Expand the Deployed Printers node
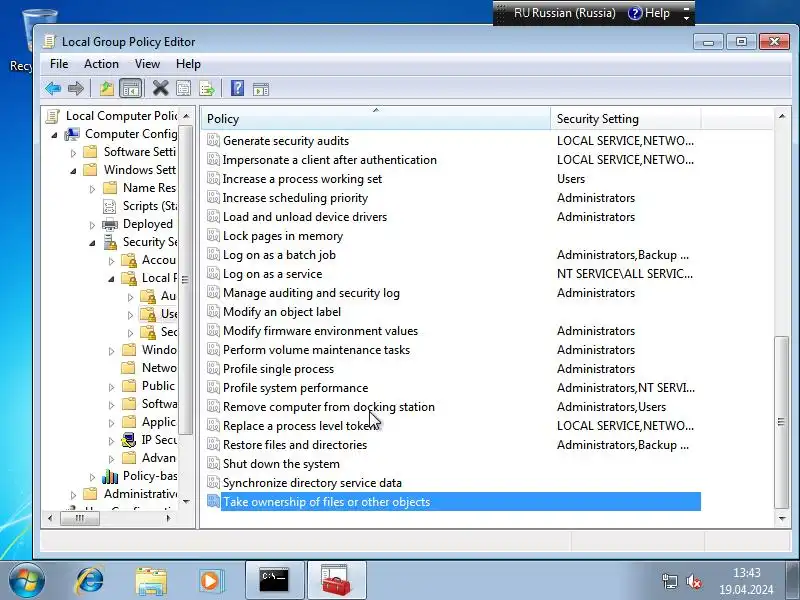The height and width of the screenshot is (600, 800). tap(92, 225)
